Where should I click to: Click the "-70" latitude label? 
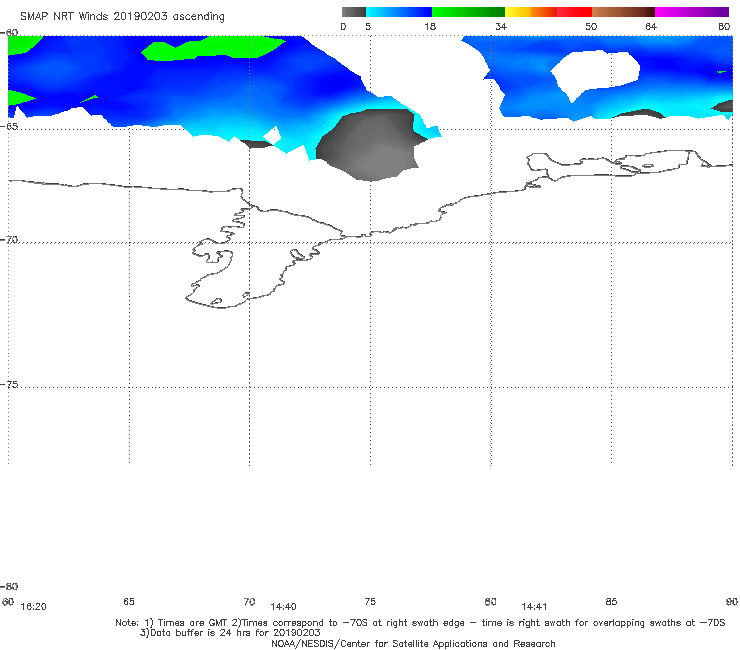(x=9, y=239)
